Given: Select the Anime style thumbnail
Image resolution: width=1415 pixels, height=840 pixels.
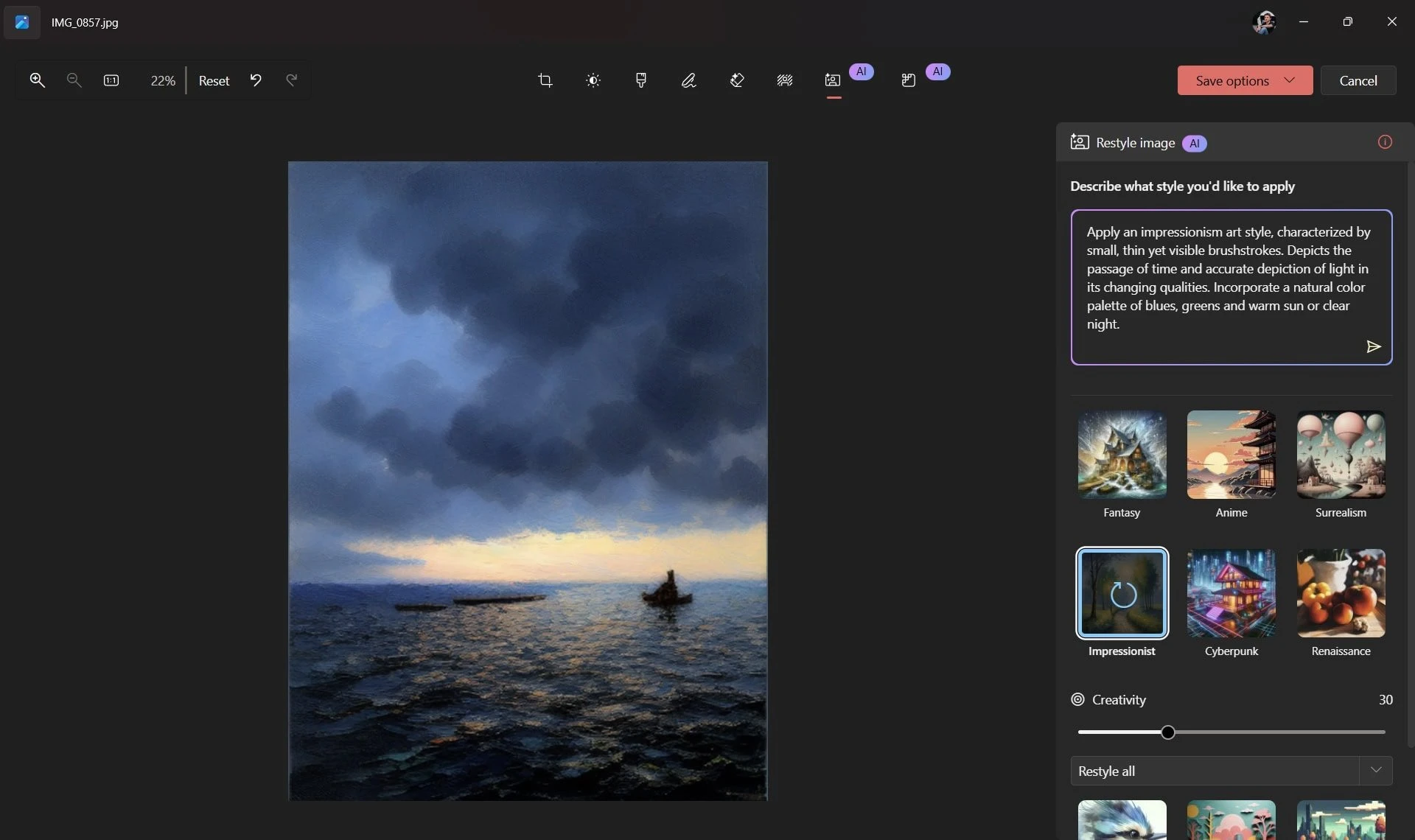Looking at the screenshot, I should (x=1231, y=455).
